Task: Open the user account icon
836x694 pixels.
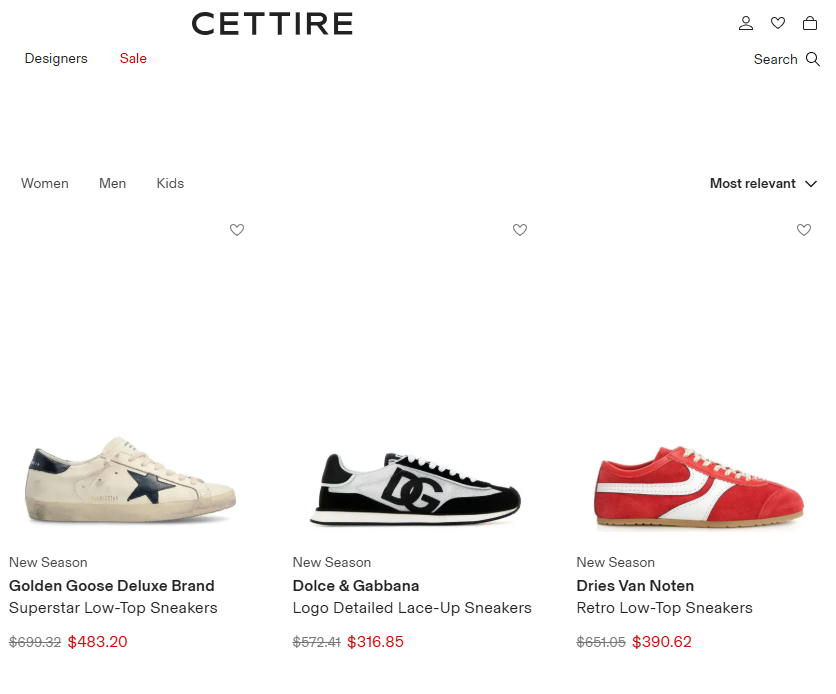Action: tap(745, 23)
